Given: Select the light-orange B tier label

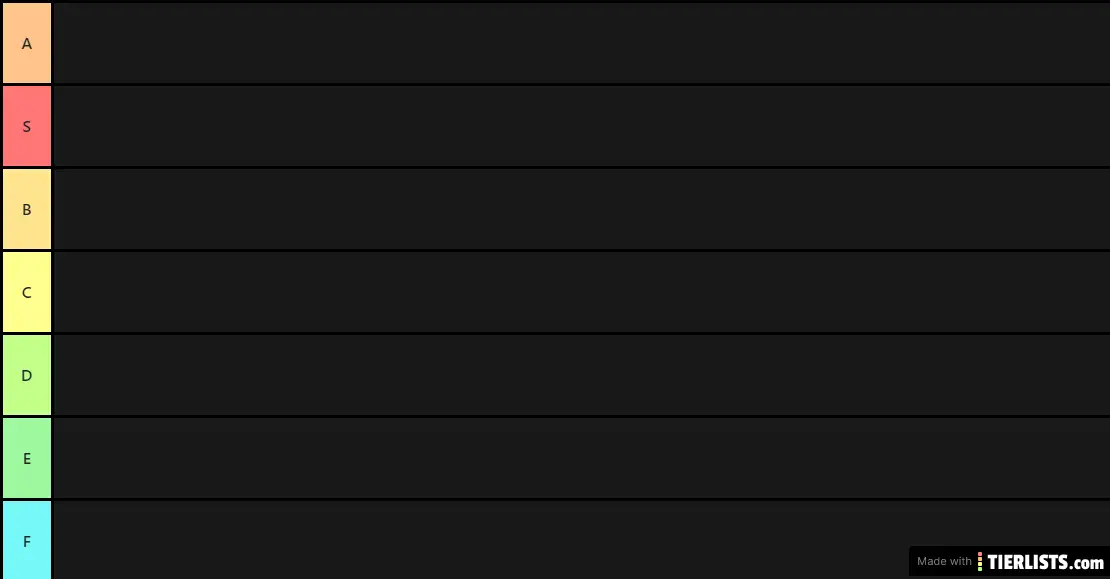Looking at the screenshot, I should (27, 210).
